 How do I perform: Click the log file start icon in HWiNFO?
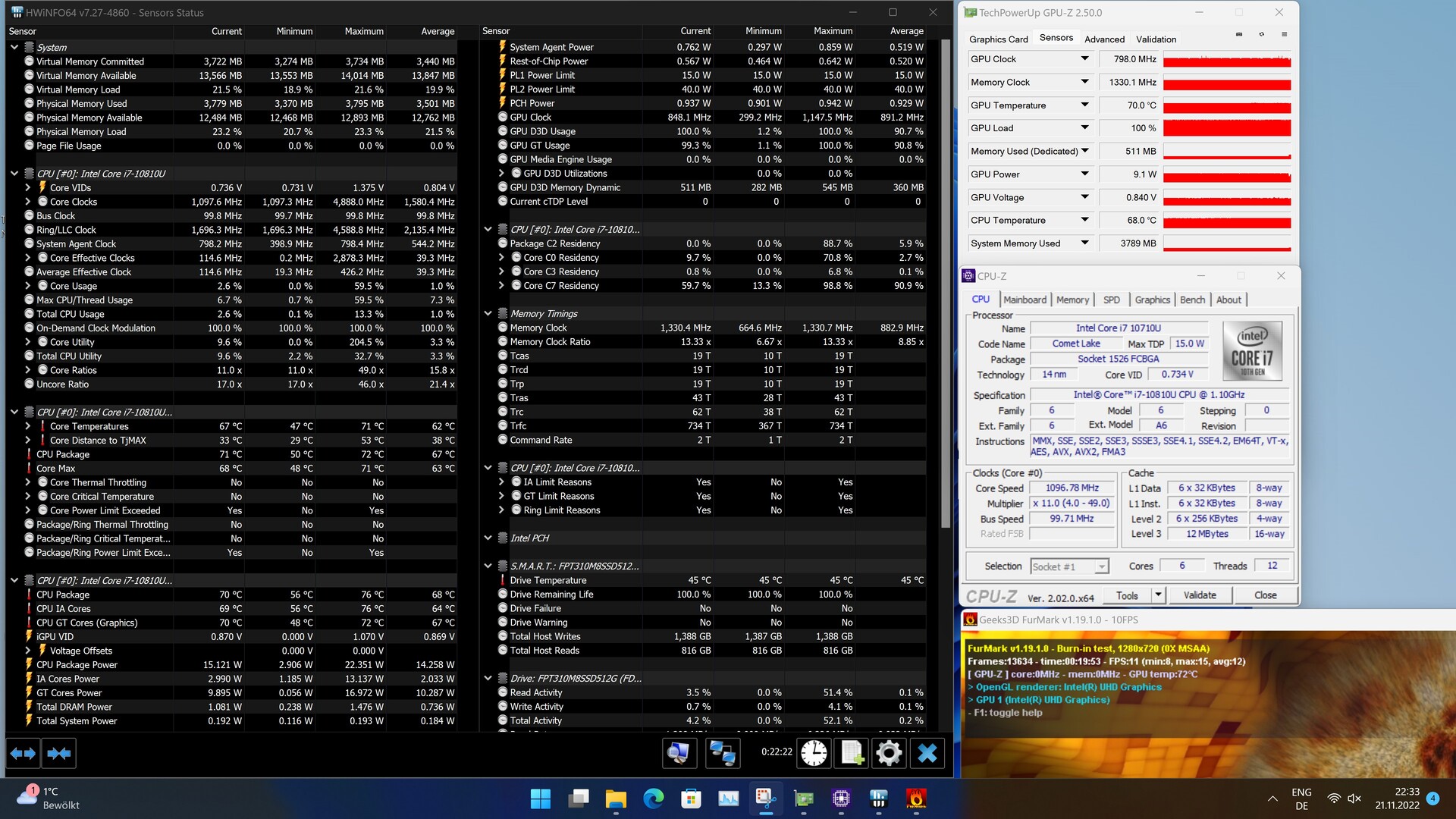852,753
